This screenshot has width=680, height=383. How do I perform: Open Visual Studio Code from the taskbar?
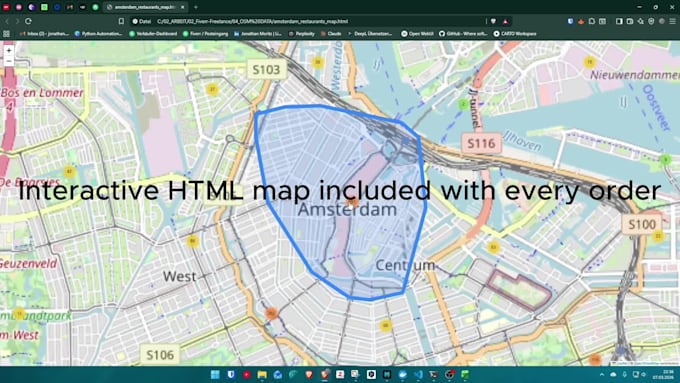pyautogui.click(x=418, y=374)
